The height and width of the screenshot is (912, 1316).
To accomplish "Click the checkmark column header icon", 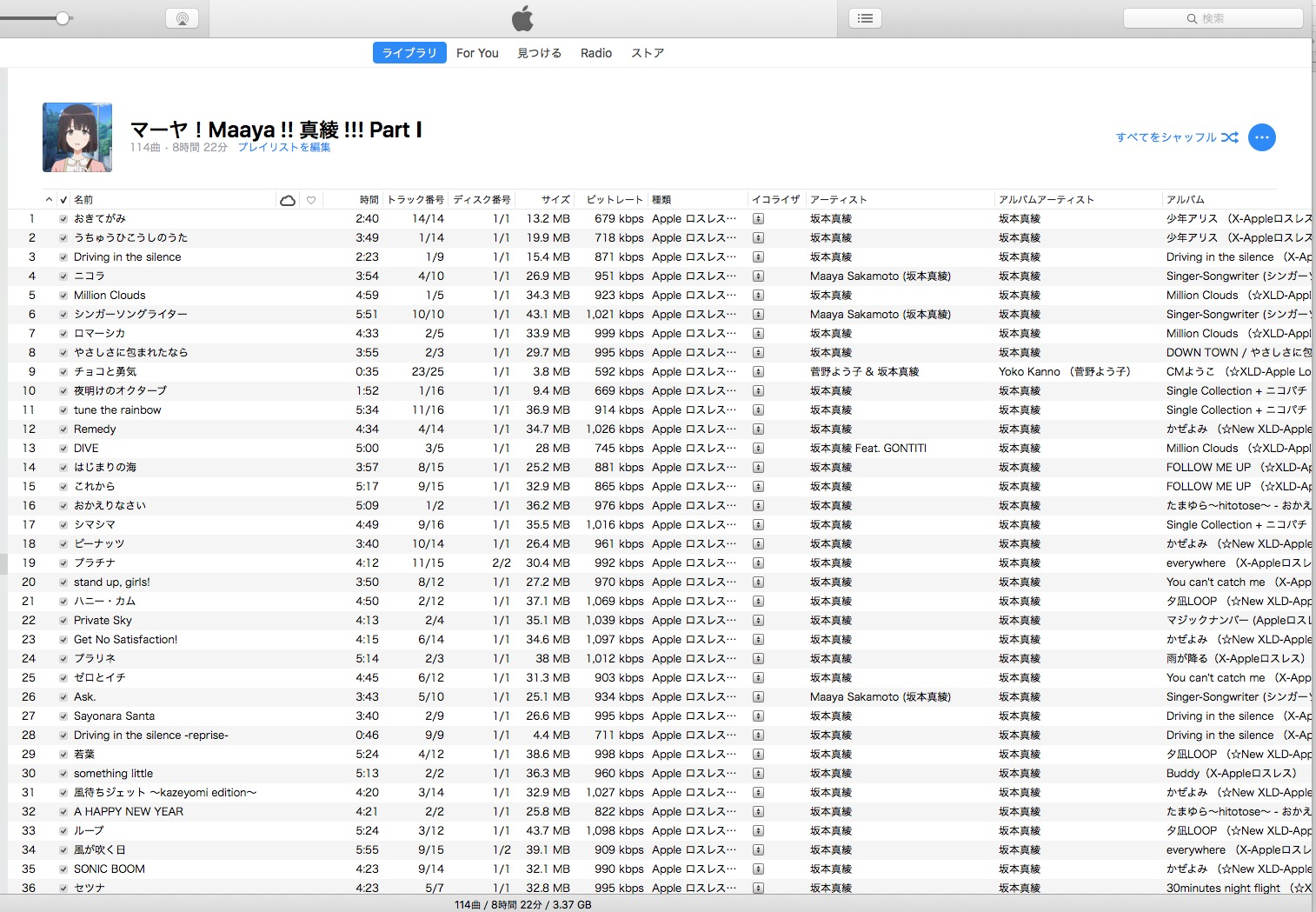I will click(x=63, y=200).
